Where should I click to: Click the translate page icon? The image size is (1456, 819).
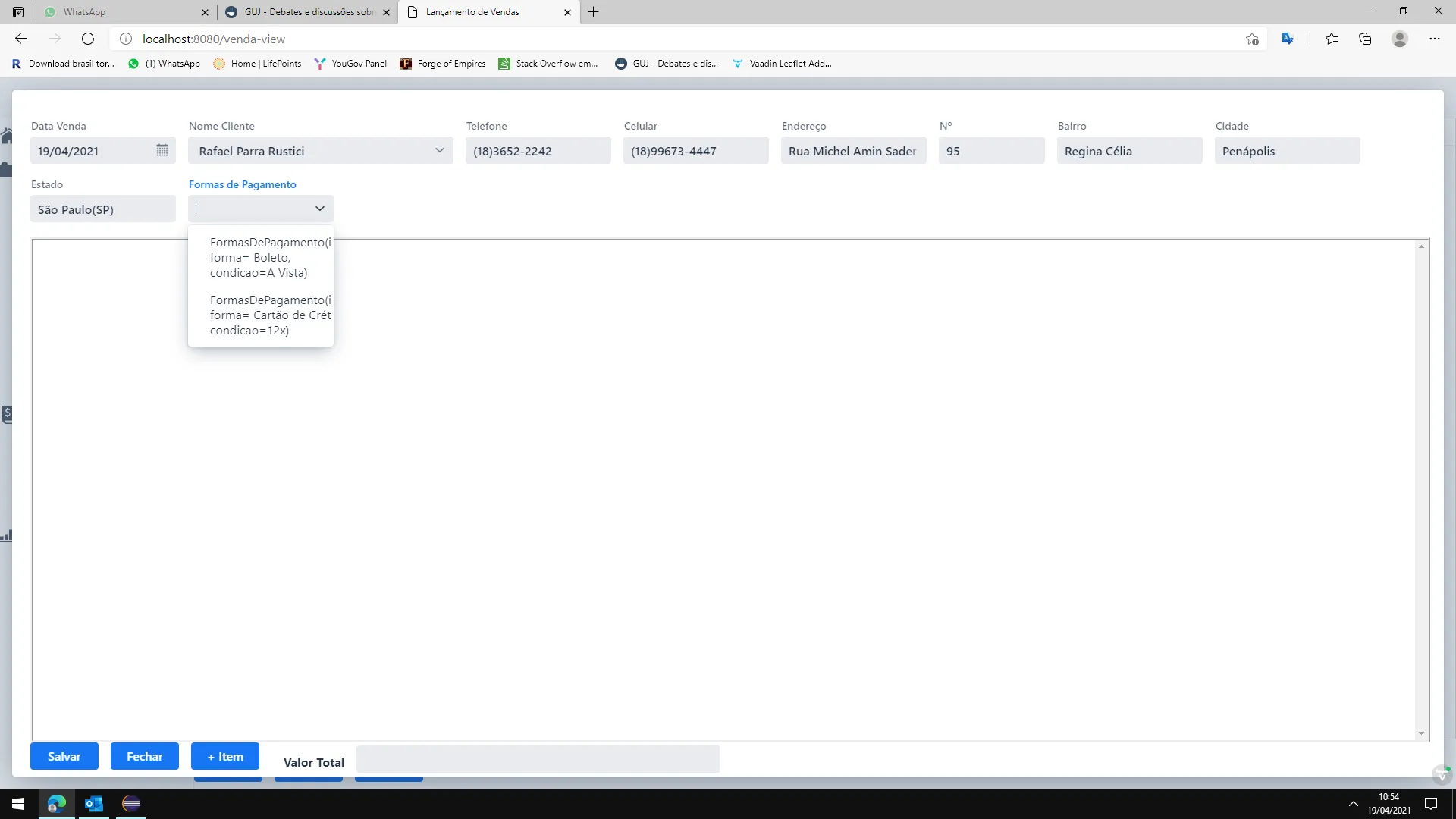click(x=1288, y=39)
